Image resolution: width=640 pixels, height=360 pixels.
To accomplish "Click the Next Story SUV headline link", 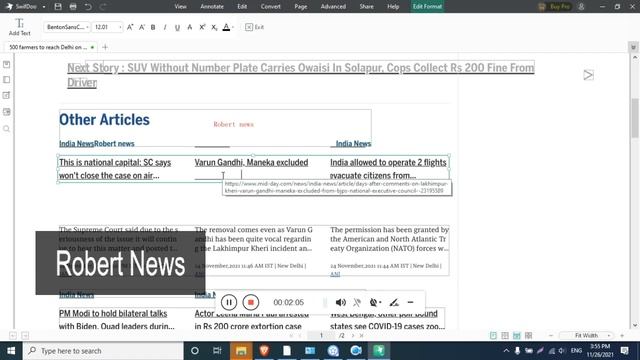I will tap(300, 75).
